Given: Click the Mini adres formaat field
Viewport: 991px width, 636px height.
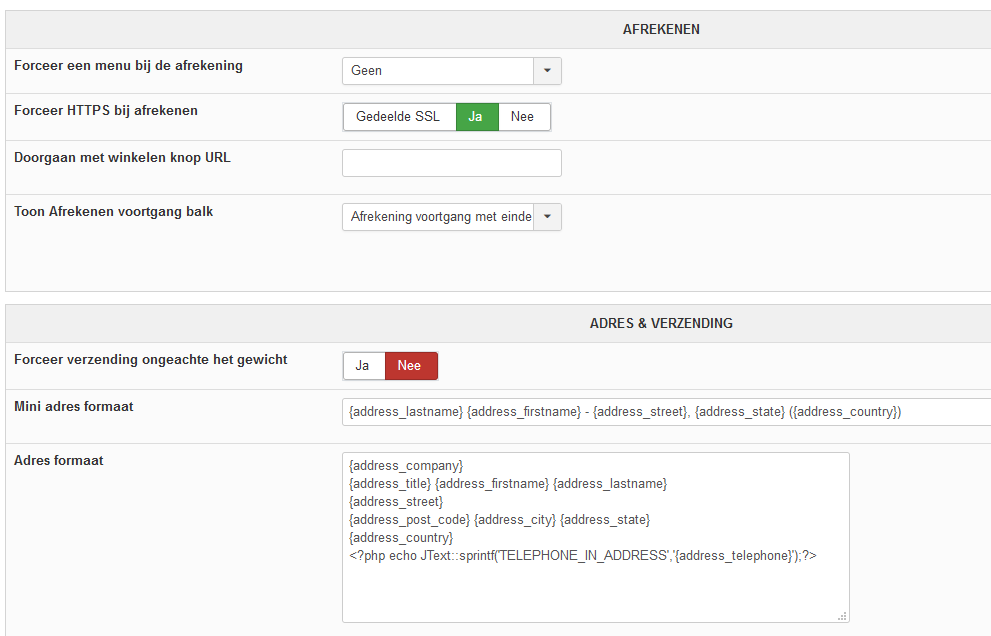Looking at the screenshot, I should (667, 412).
